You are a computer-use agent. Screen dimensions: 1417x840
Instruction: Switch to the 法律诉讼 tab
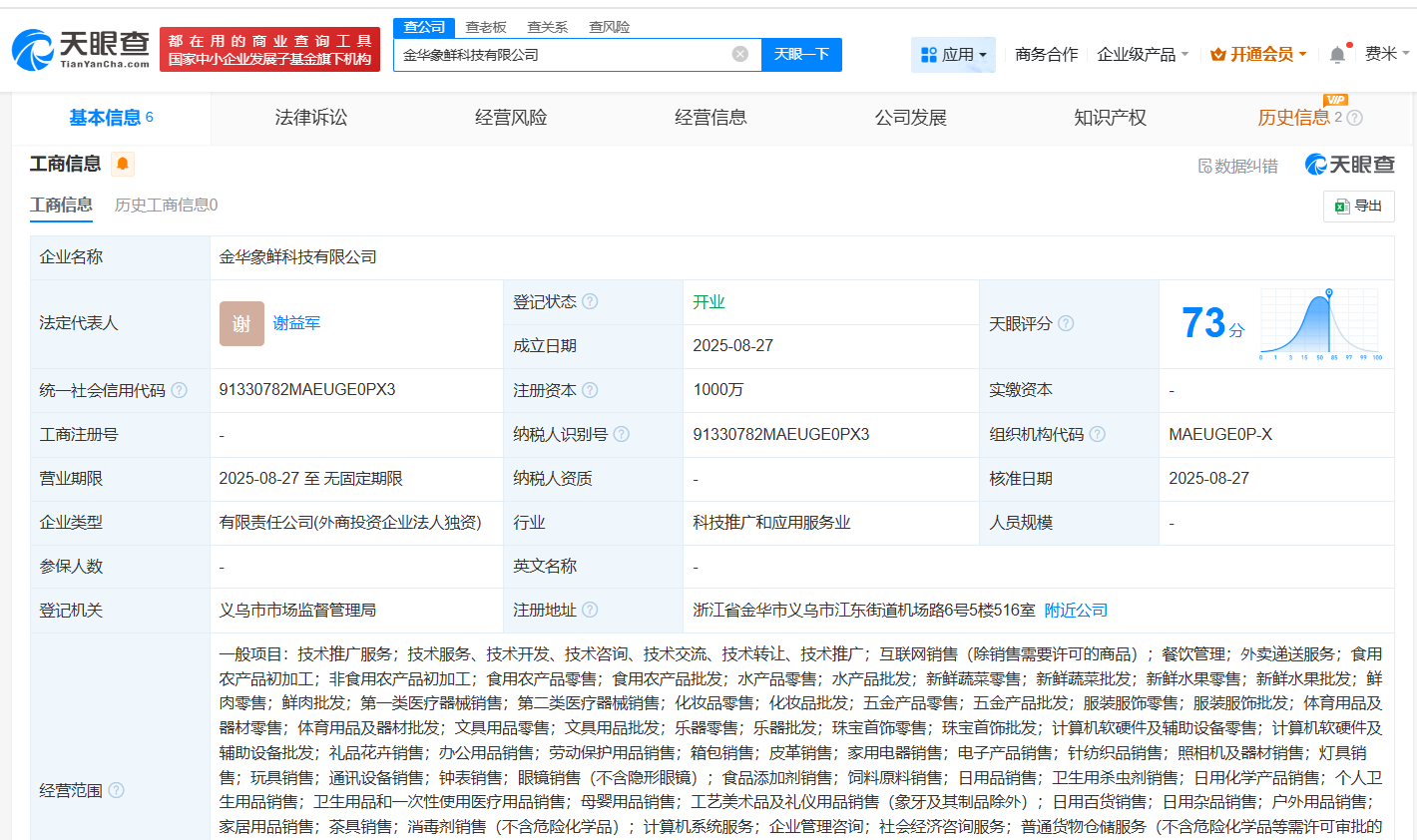310,117
